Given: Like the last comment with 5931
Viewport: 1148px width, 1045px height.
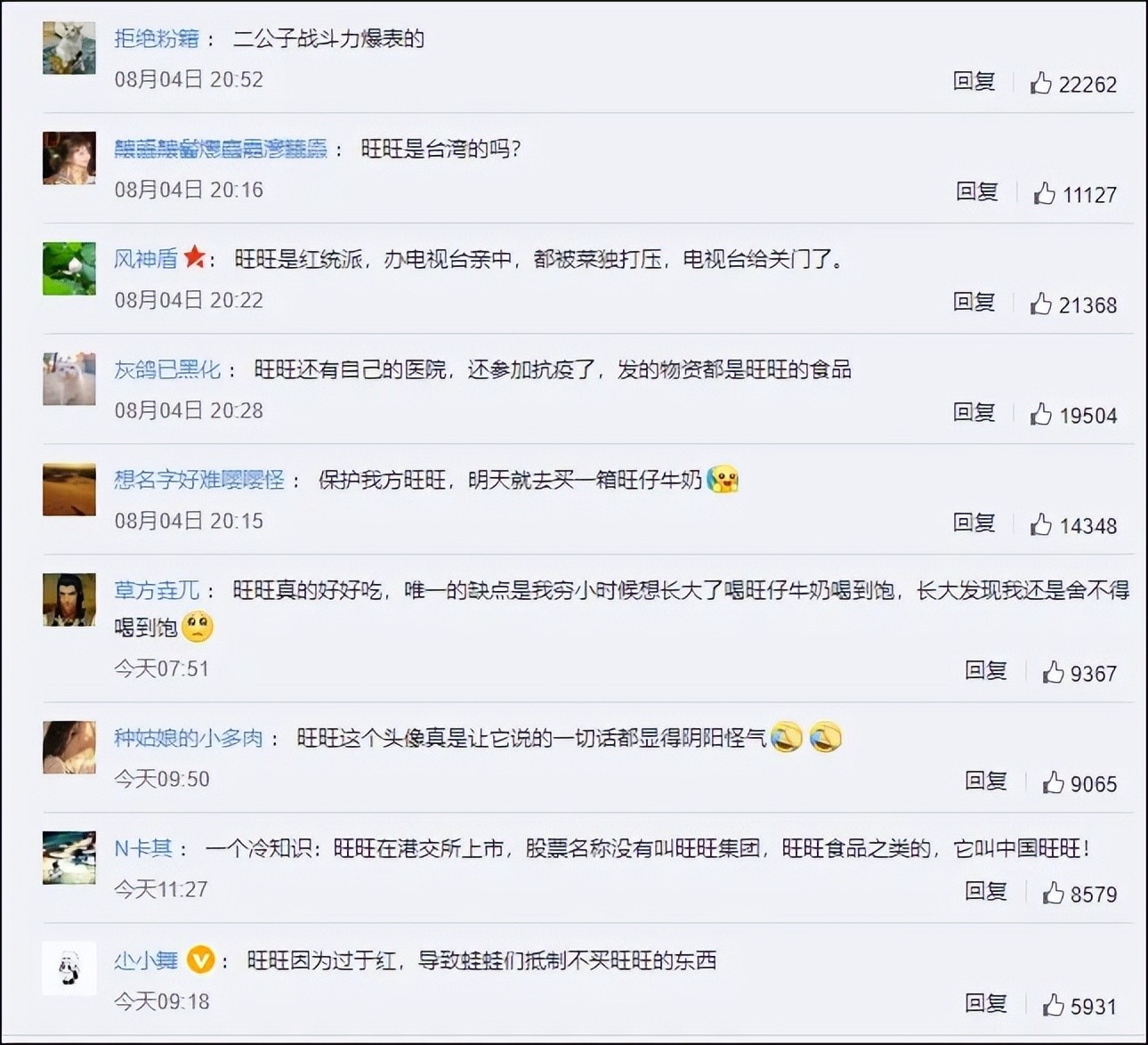Looking at the screenshot, I should pyautogui.click(x=1053, y=1005).
